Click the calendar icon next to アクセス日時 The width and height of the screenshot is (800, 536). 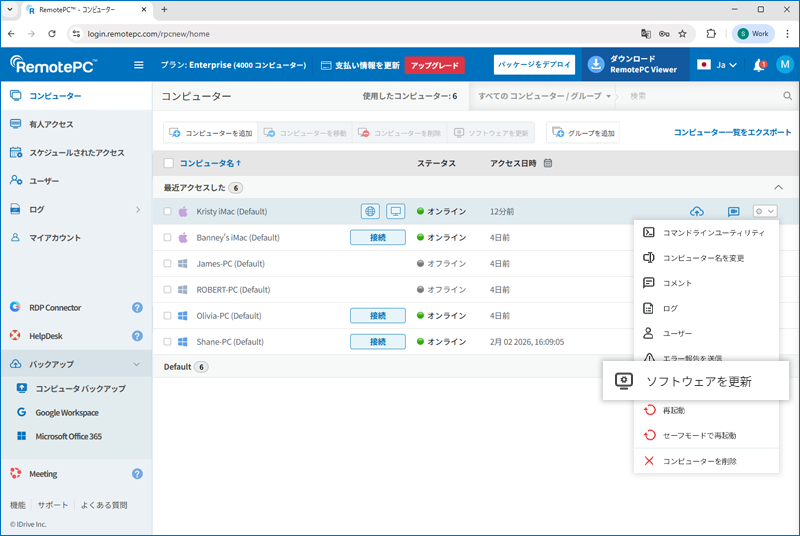coord(548,163)
